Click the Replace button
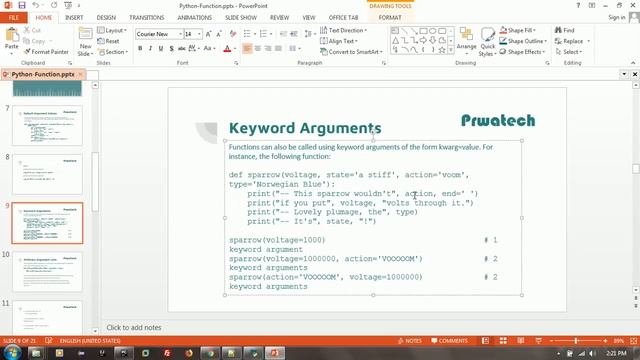Viewport: 640px width, 360px height. click(572, 41)
